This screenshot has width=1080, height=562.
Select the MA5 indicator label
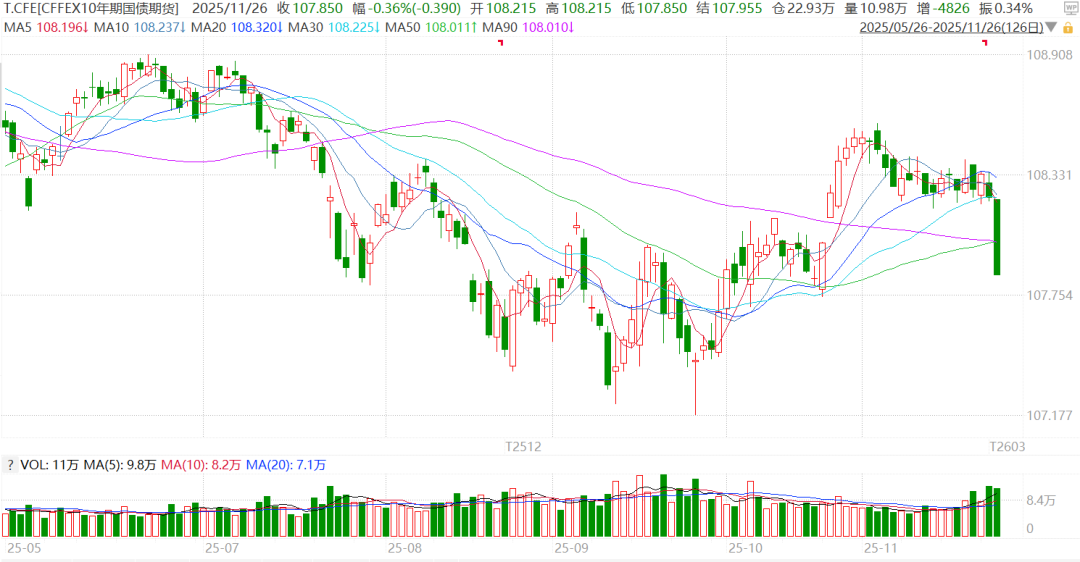point(38,26)
